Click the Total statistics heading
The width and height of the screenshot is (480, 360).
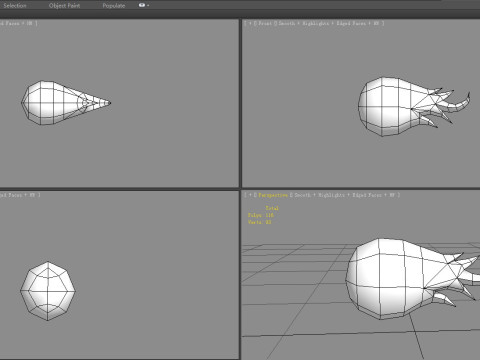pos(272,208)
